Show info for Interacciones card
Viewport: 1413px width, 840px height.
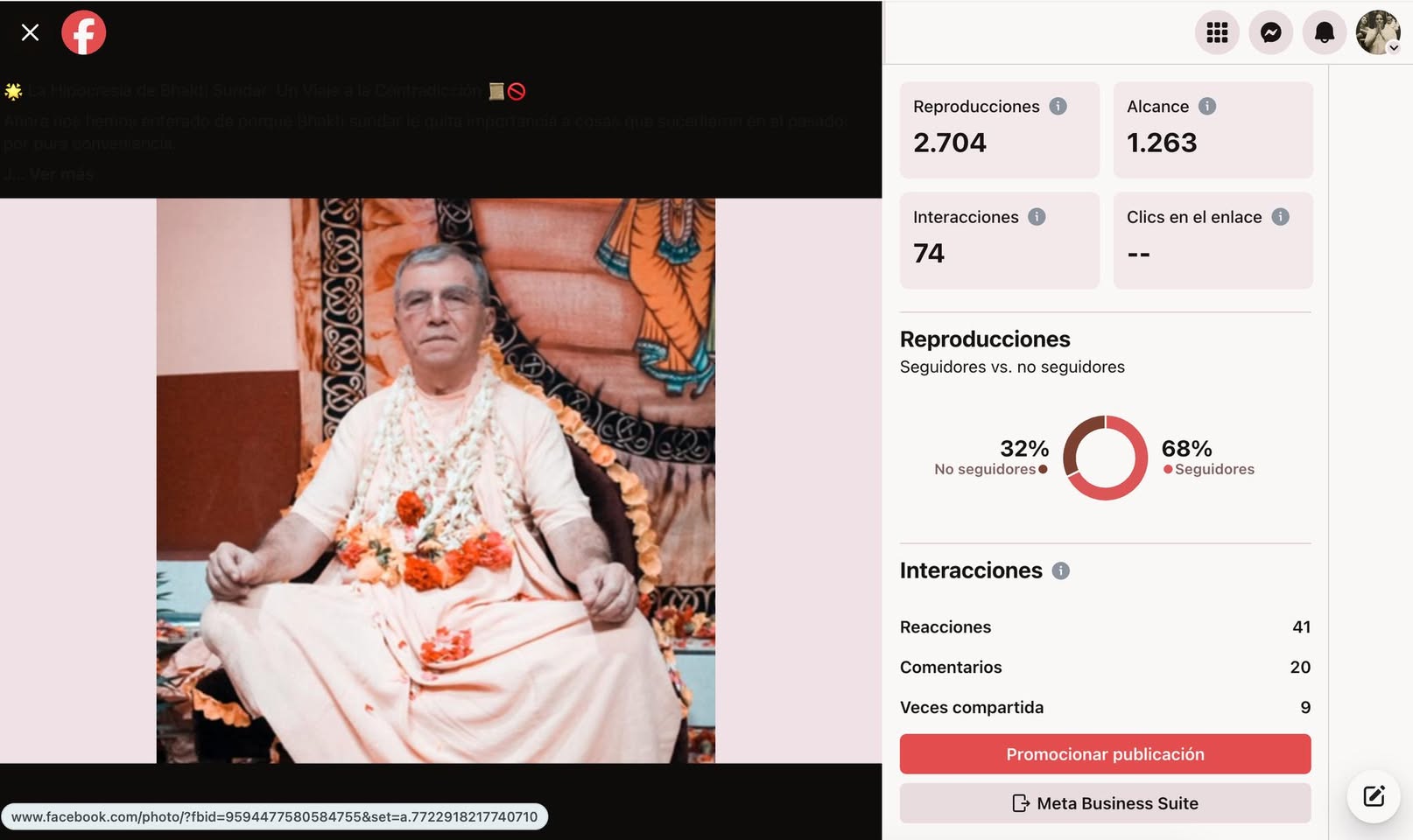1037,217
